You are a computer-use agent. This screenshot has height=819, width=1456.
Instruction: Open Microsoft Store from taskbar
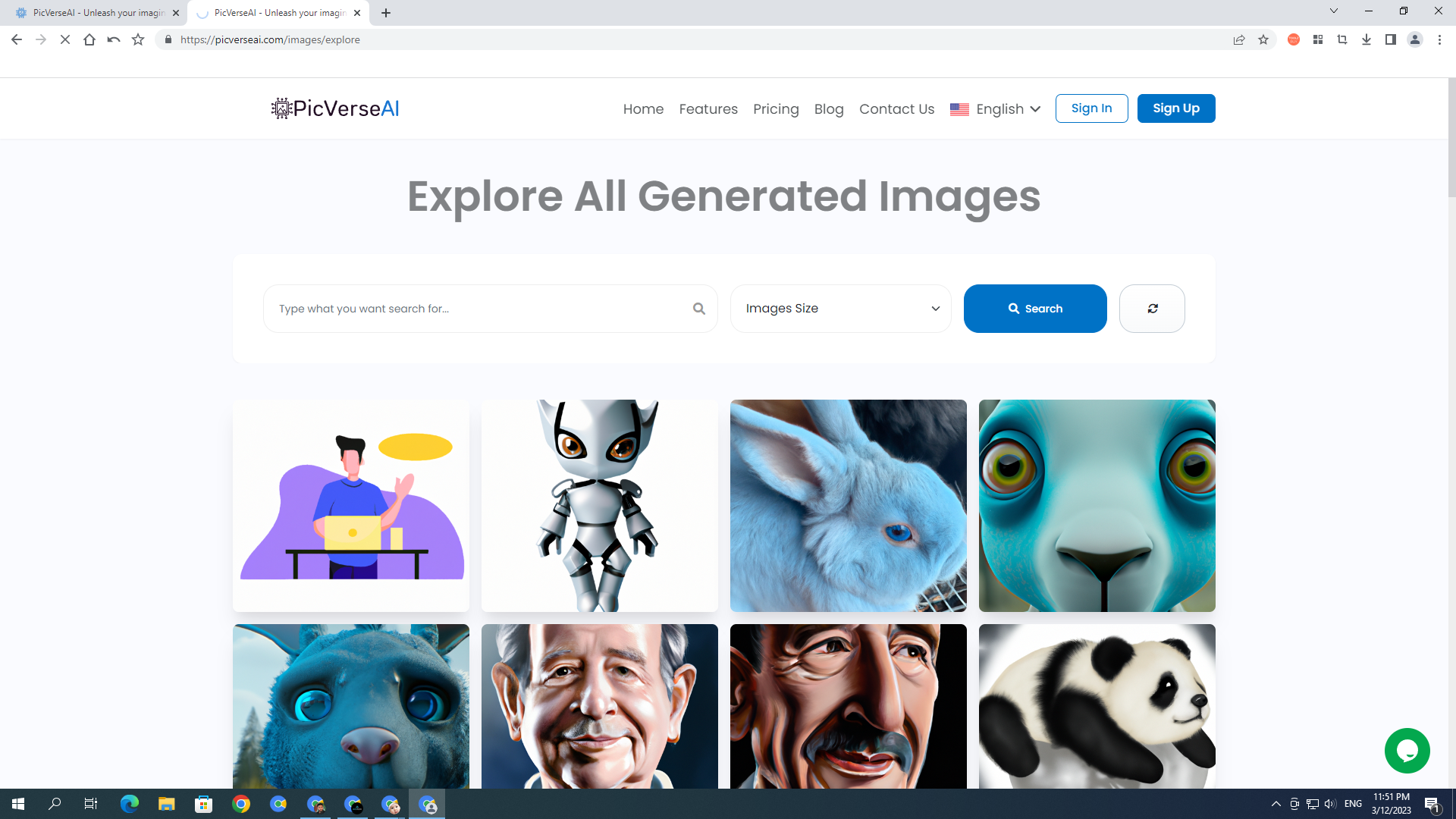click(204, 804)
